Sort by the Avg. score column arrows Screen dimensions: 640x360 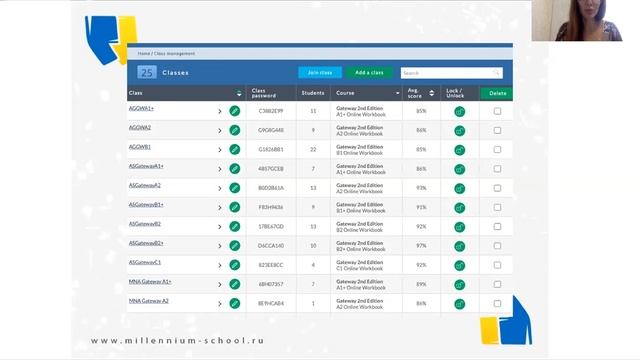click(432, 93)
